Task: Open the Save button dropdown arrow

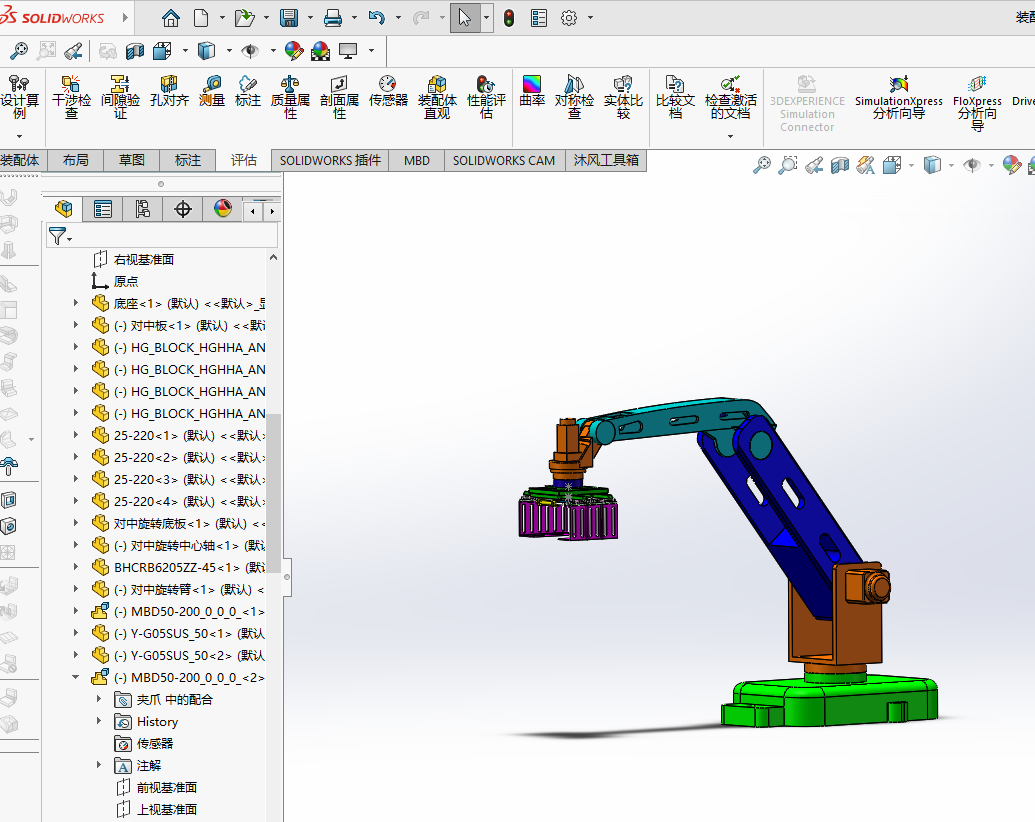Action: pos(310,18)
